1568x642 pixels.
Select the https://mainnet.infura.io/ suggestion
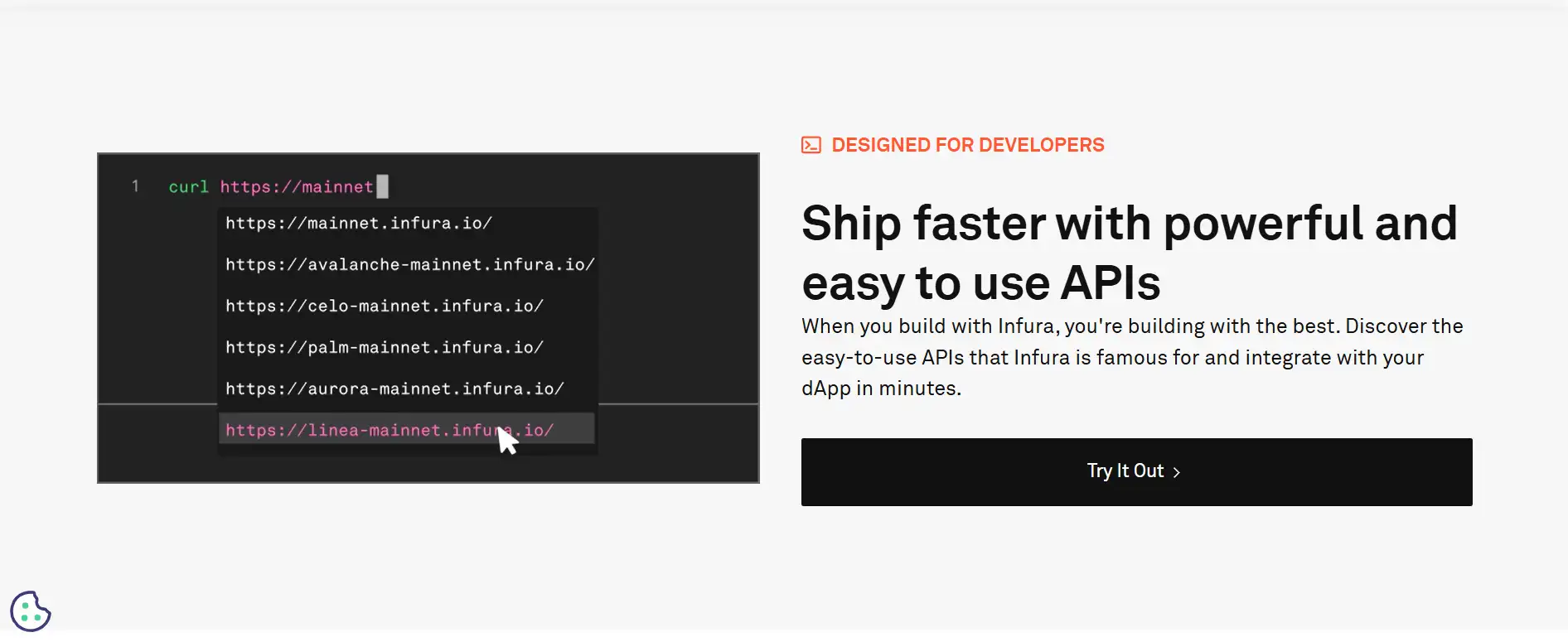click(x=358, y=224)
